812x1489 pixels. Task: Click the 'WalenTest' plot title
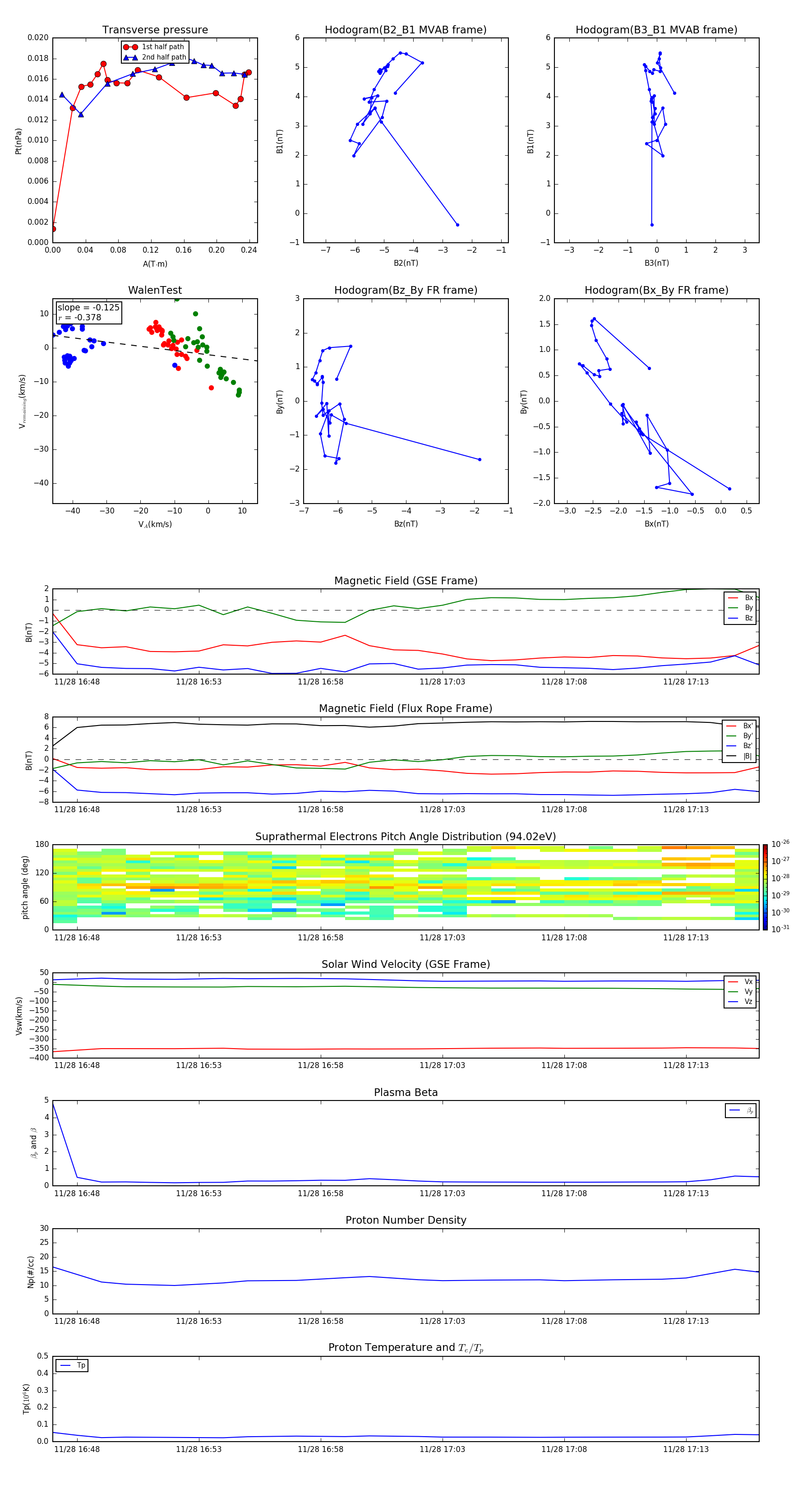[x=155, y=290]
